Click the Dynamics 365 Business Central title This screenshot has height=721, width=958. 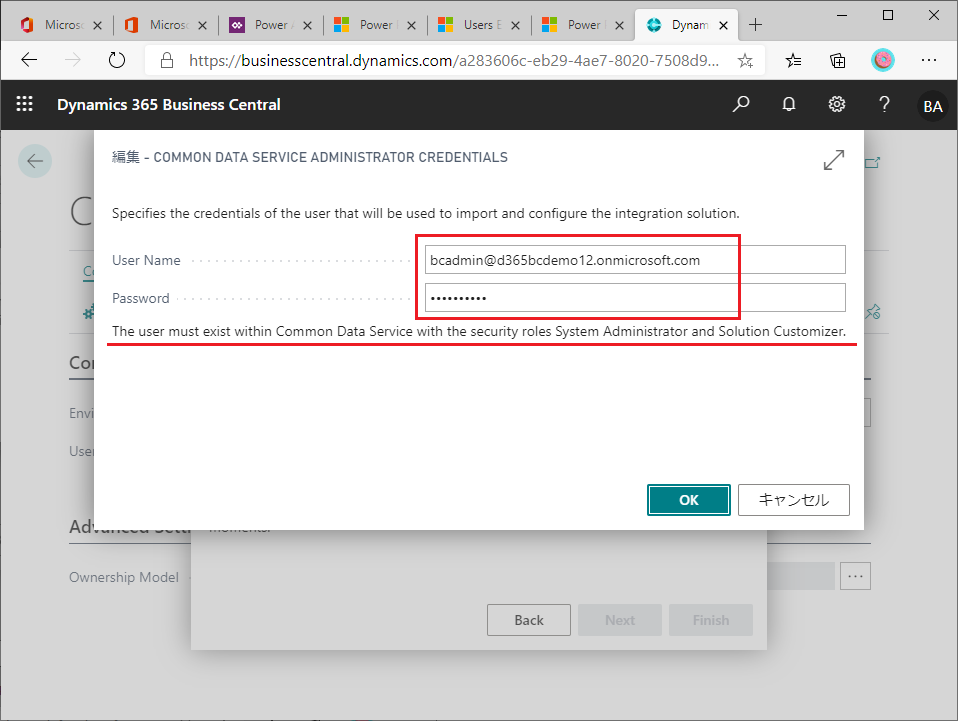169,104
